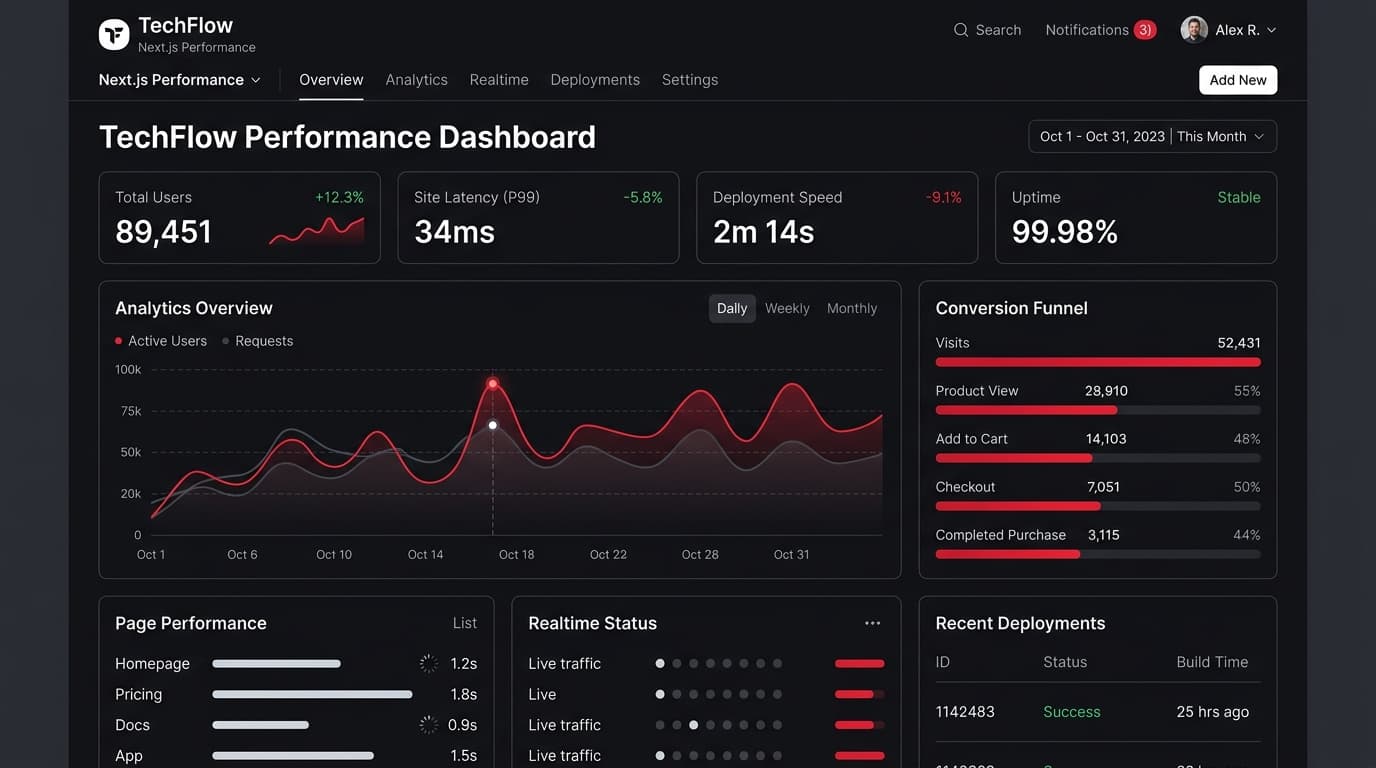Click the Checkout funnel progress bar
This screenshot has width=1376, height=768.
[x=1098, y=506]
